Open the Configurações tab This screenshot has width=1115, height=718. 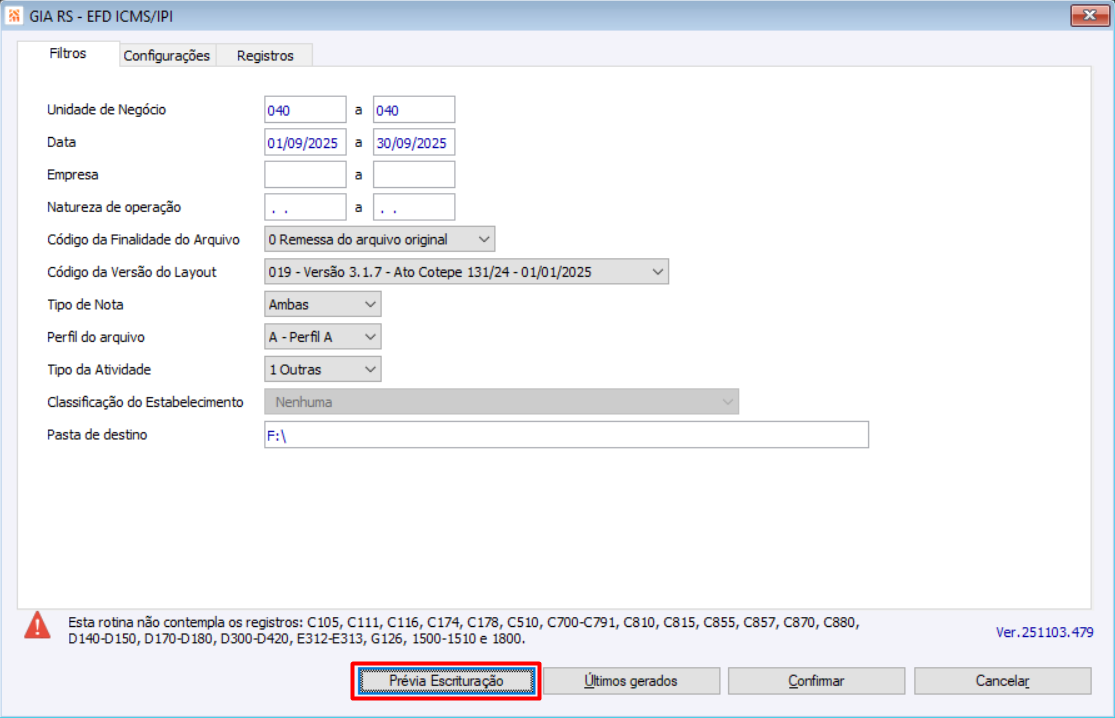click(x=166, y=55)
